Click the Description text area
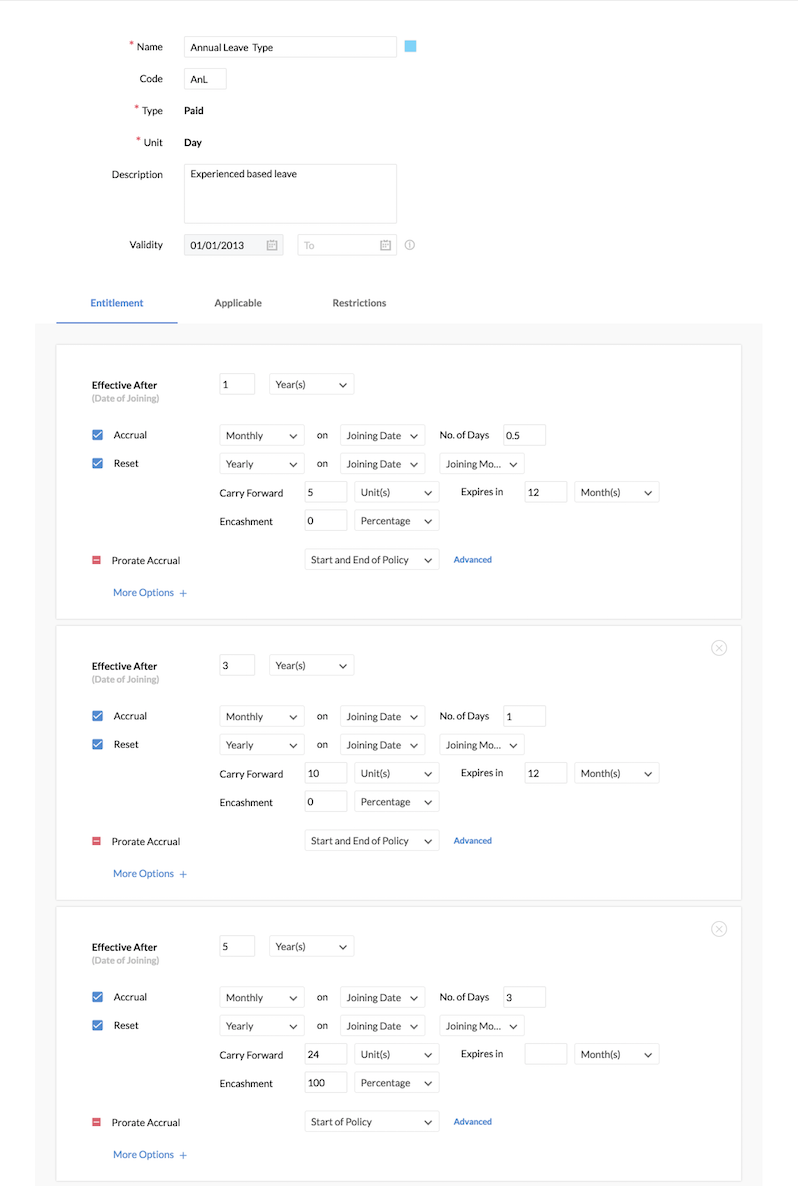 [290, 194]
